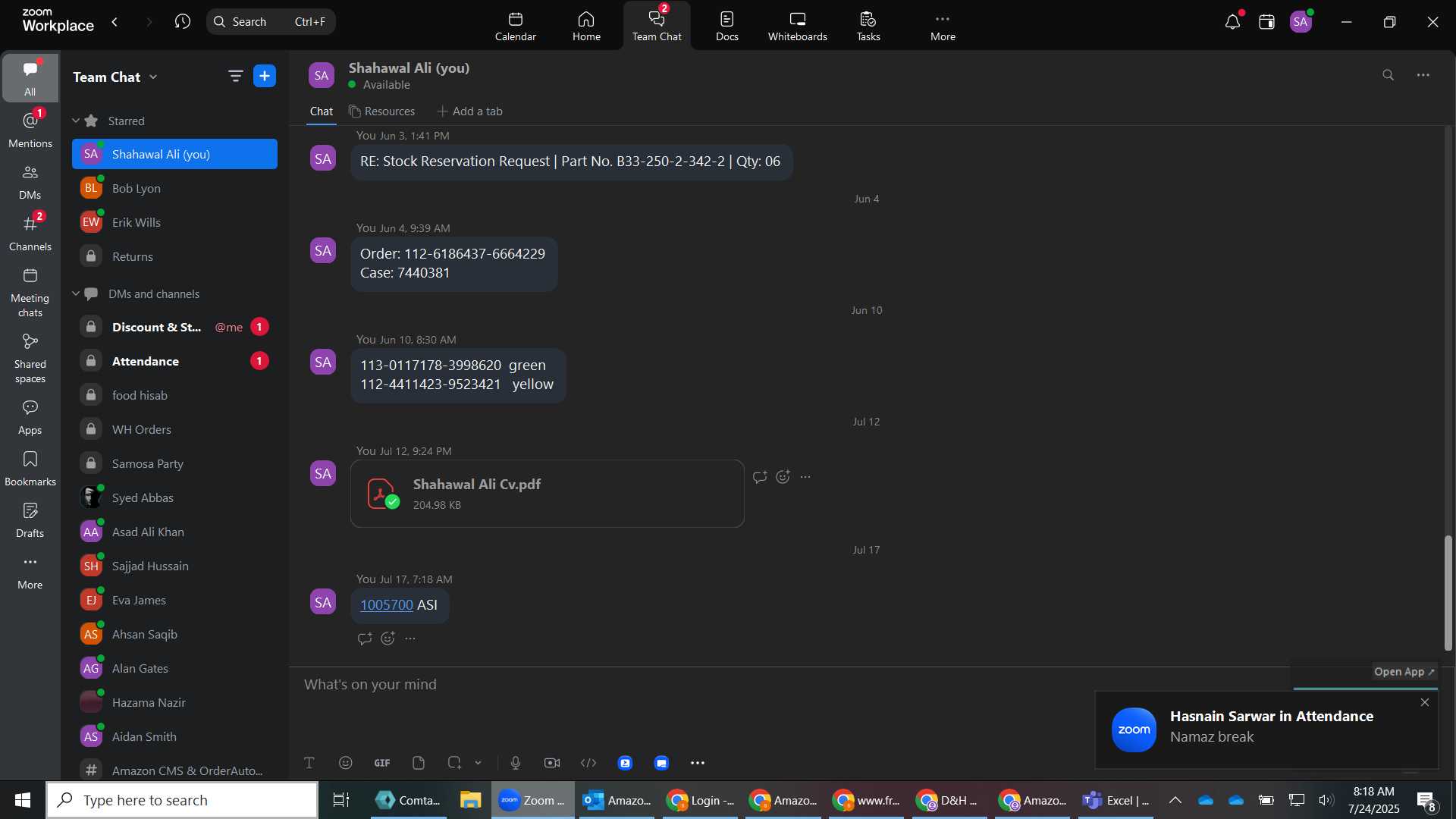1456x819 pixels.
Task: Open more composer options ellipsis
Action: pos(698,763)
